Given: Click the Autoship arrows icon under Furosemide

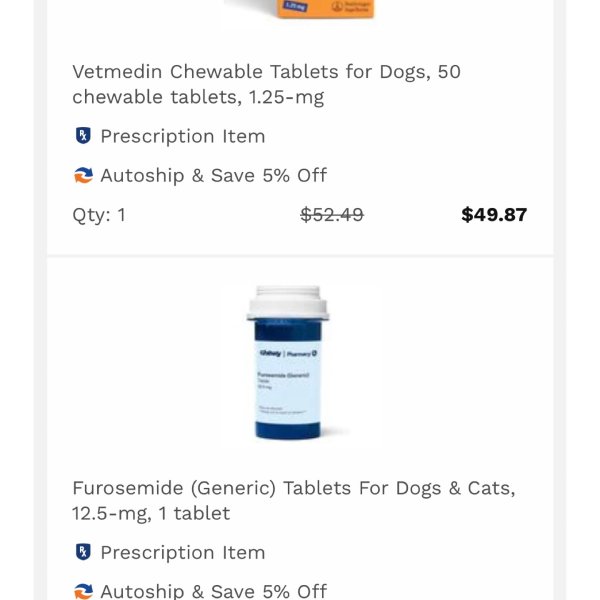Looking at the screenshot, I should pos(83,592).
